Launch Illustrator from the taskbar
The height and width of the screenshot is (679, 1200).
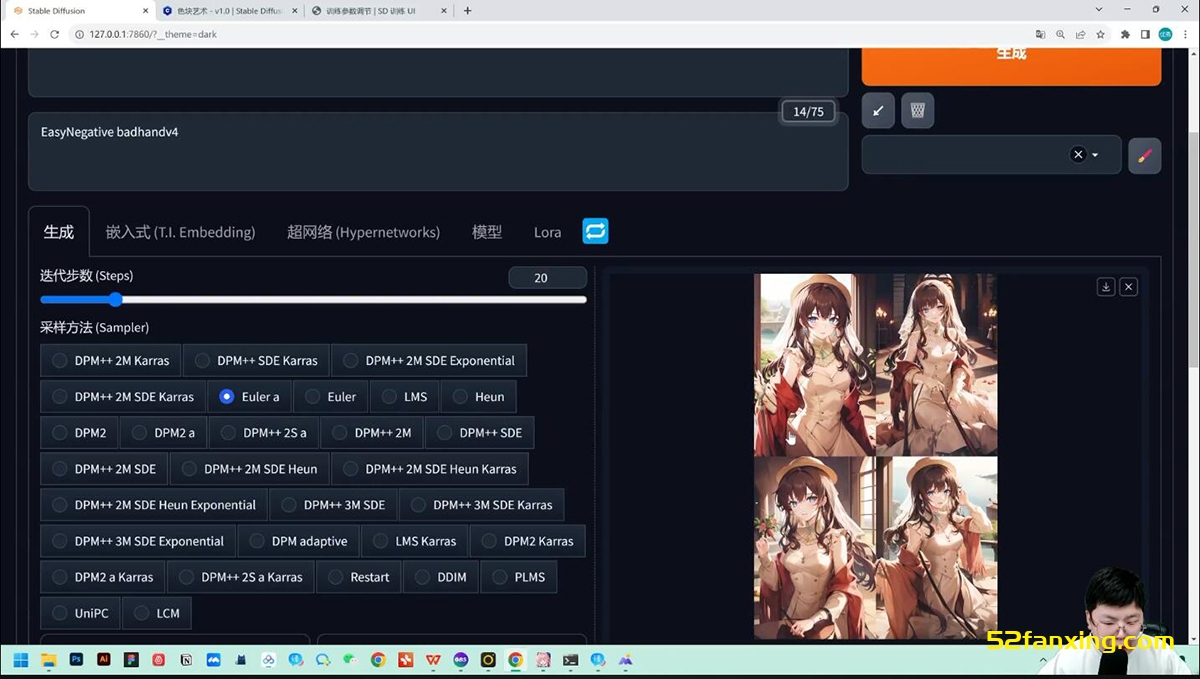pos(103,660)
